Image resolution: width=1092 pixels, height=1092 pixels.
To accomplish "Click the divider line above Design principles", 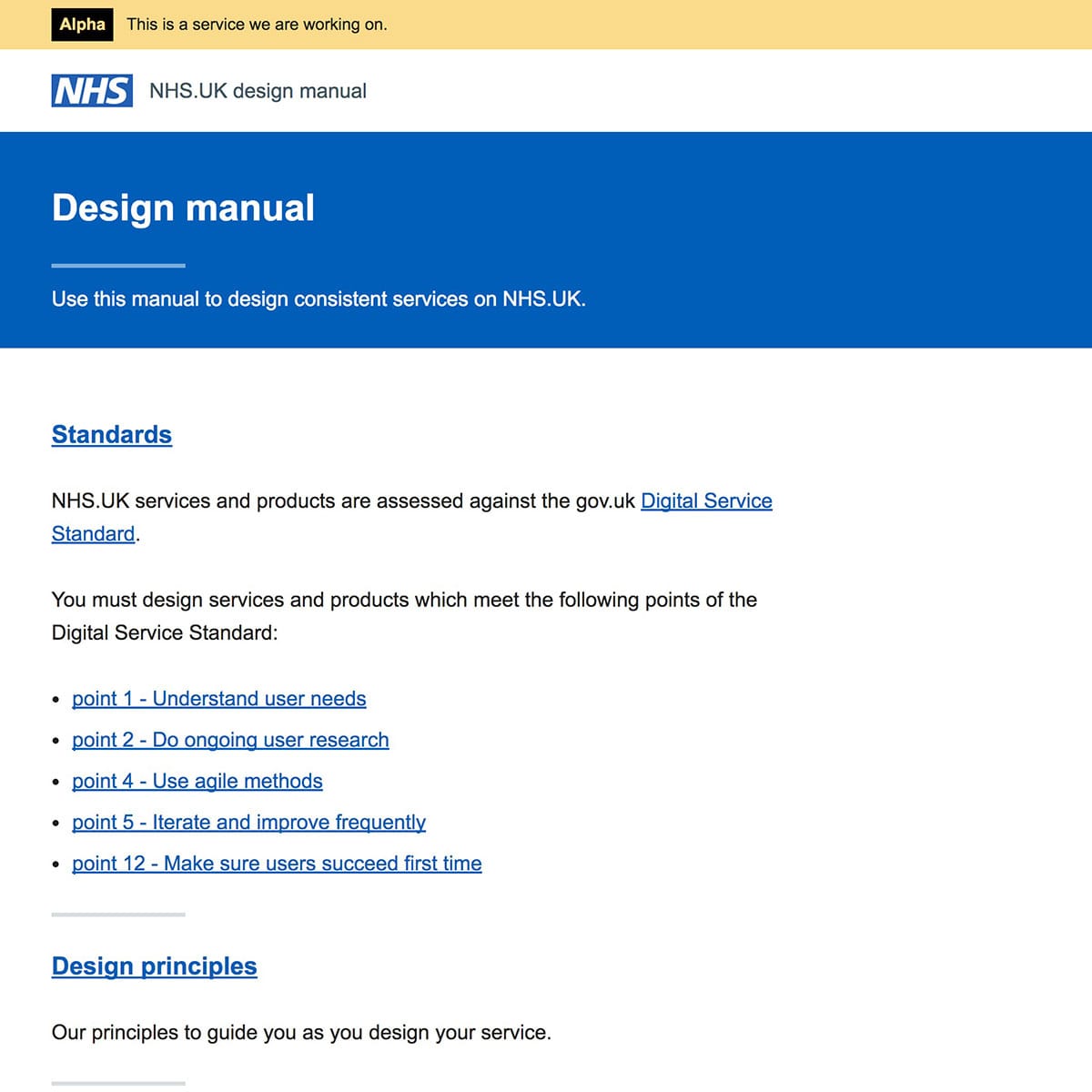I will click(x=119, y=915).
